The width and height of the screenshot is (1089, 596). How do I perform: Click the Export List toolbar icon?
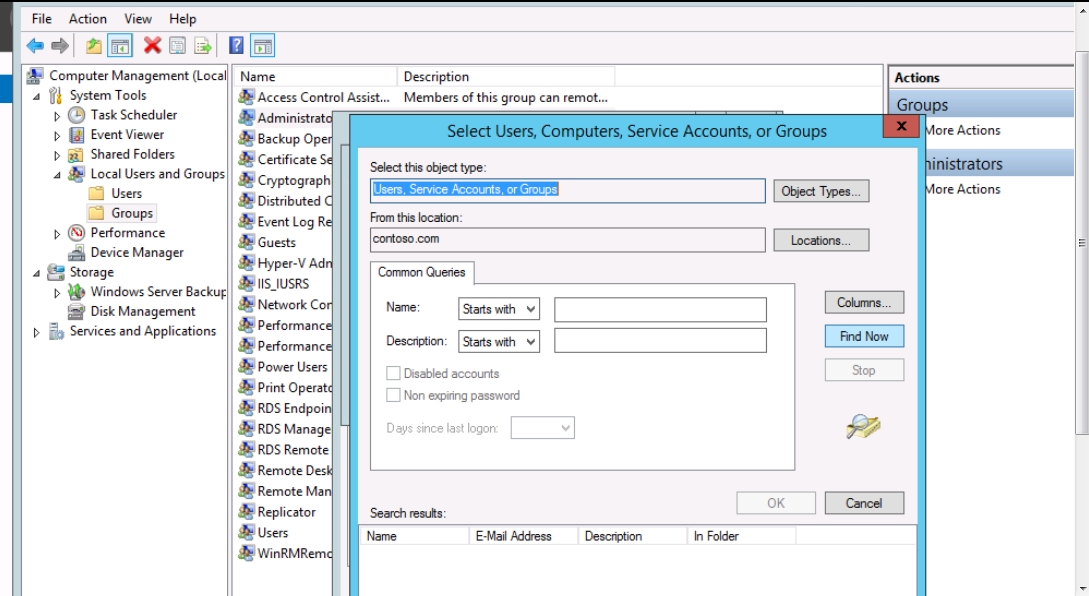[x=203, y=47]
